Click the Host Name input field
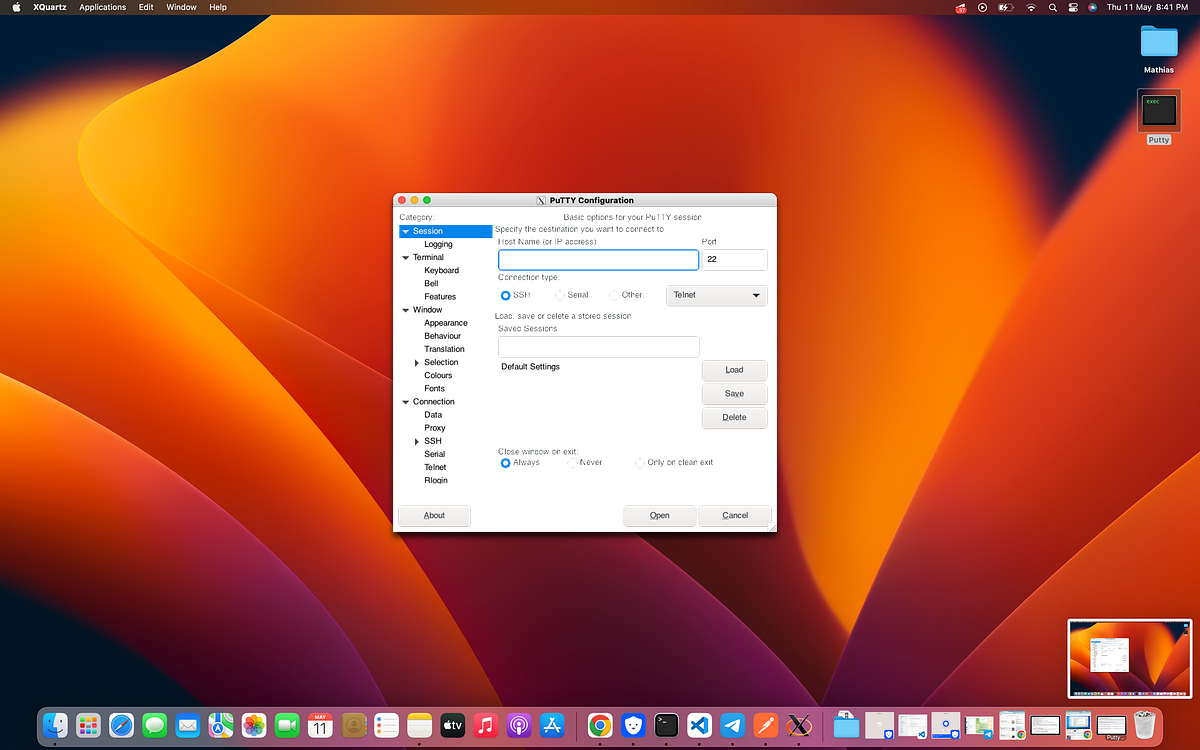 [598, 259]
